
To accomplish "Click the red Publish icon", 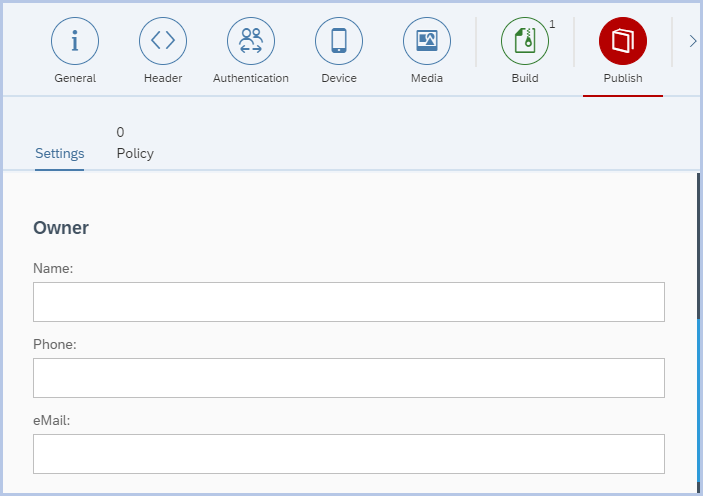I will (623, 41).
